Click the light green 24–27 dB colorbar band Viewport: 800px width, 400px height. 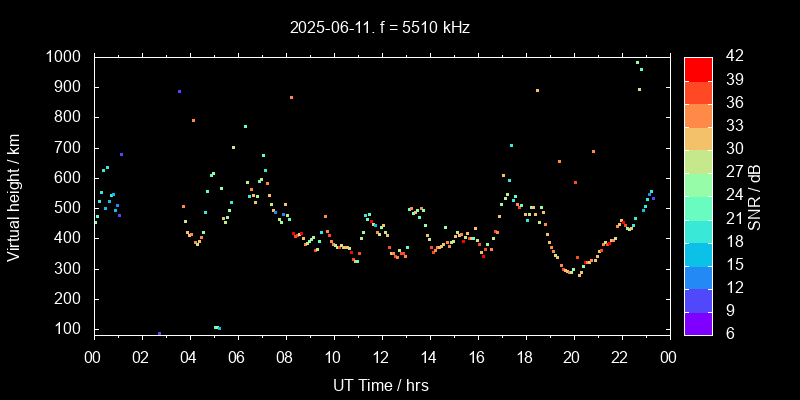(x=698, y=184)
